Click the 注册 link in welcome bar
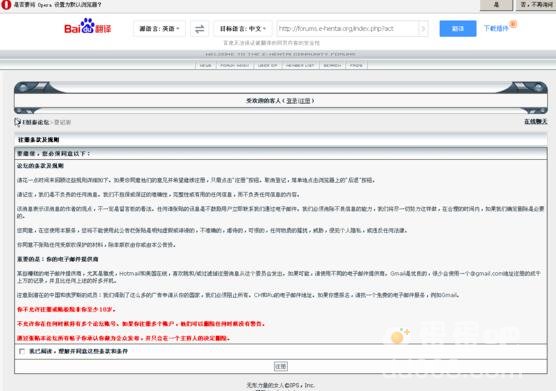Image resolution: width=556 pixels, height=391 pixels. [x=305, y=101]
